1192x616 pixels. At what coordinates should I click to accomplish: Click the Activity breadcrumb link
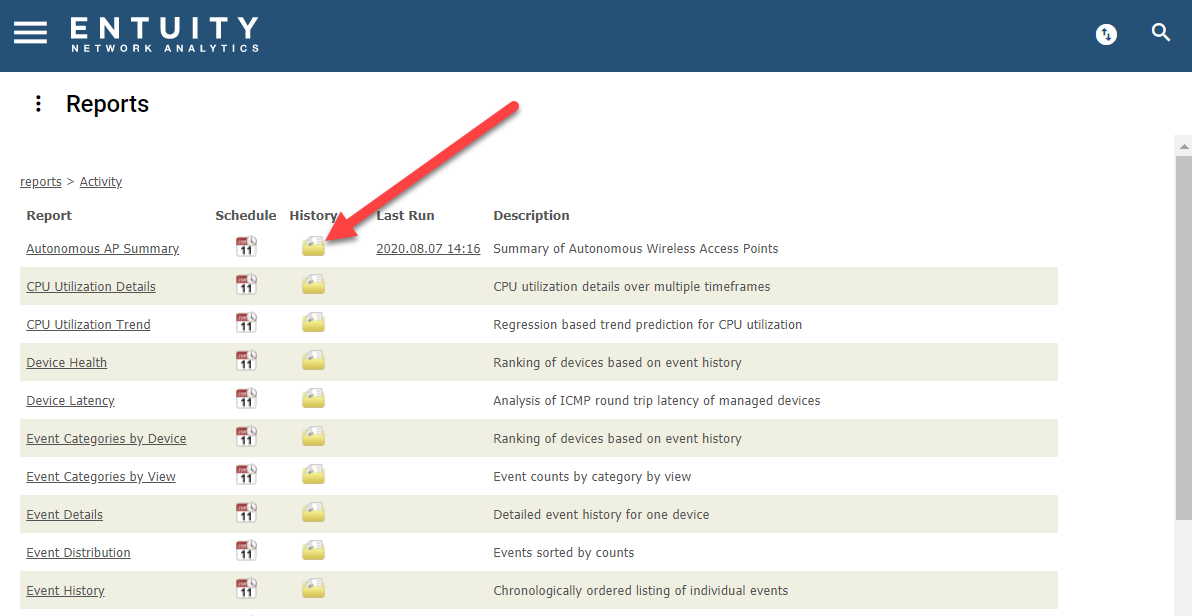pyautogui.click(x=100, y=182)
